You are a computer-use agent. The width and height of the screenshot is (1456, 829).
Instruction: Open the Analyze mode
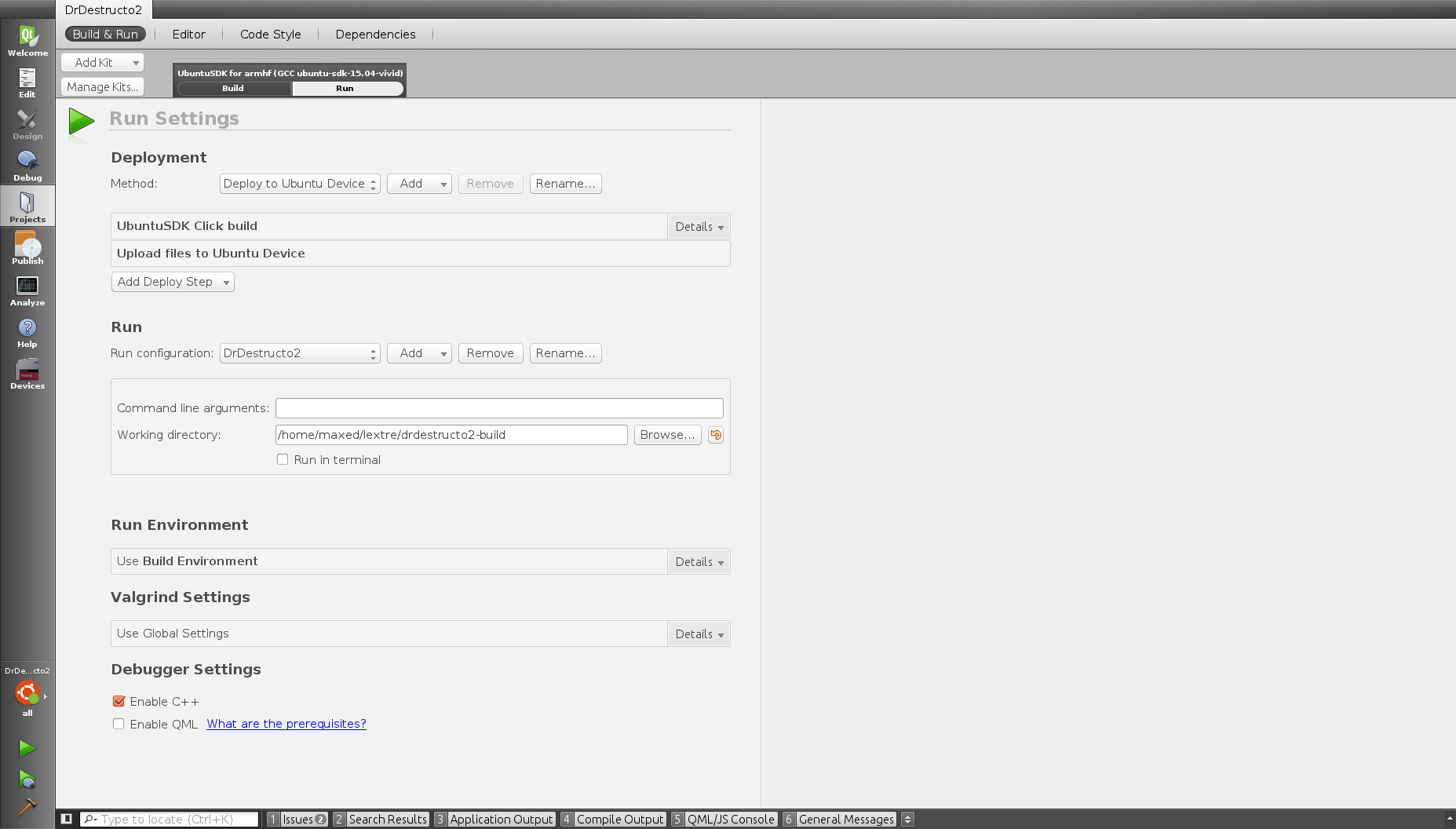coord(27,290)
